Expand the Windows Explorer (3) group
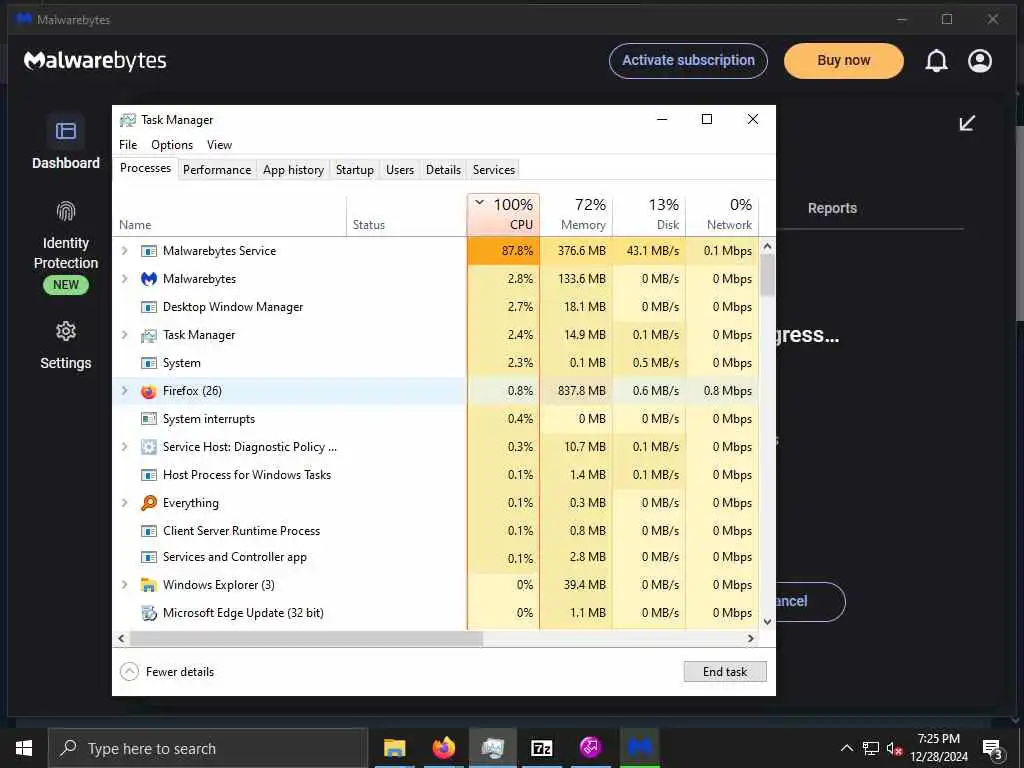Viewport: 1024px width, 768px height. pos(124,584)
